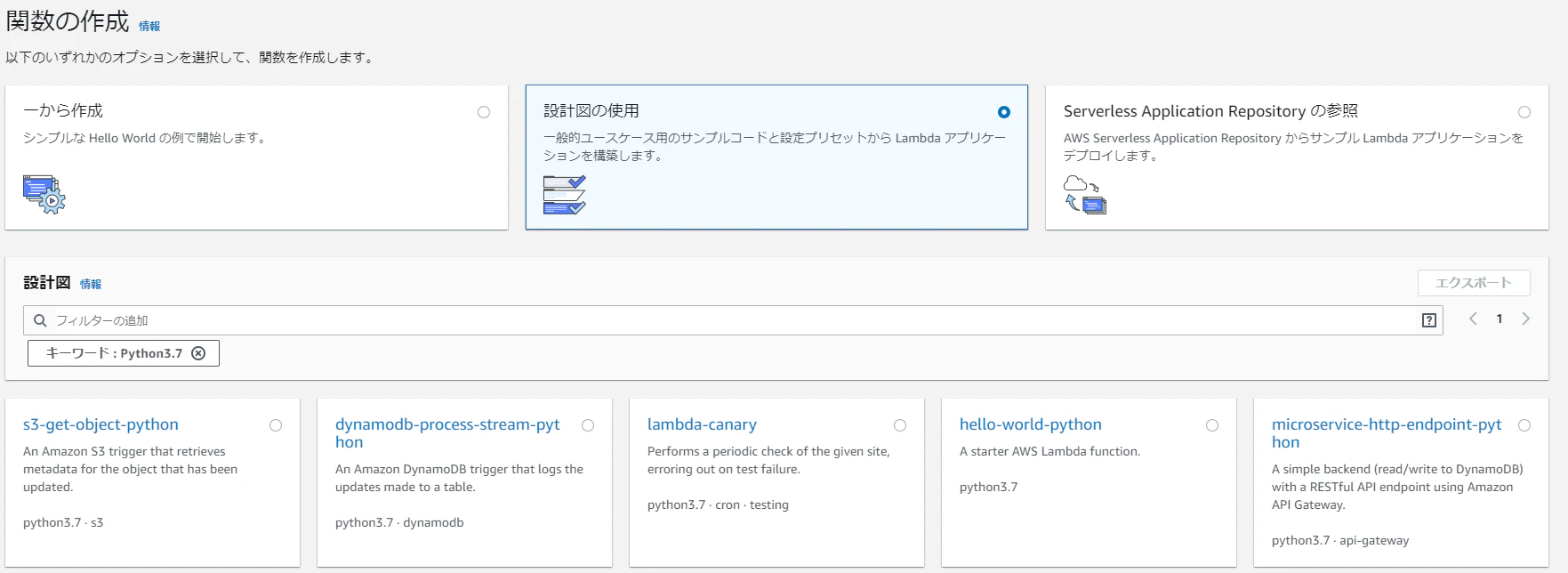This screenshot has height=573, width=1568.
Task: Remove the Python3.7 keyword filter chip
Action: pos(198,353)
